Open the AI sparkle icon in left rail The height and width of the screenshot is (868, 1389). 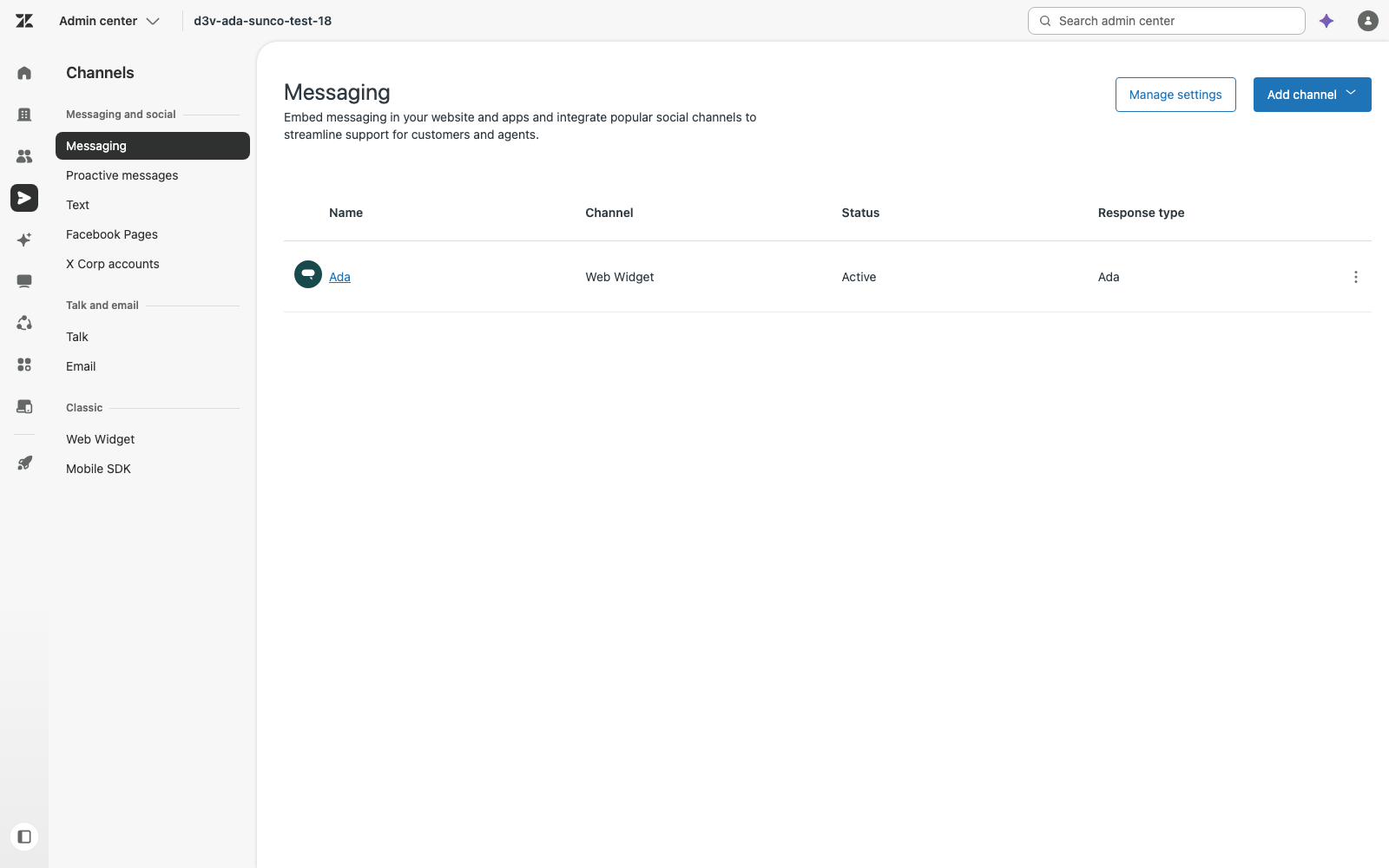coord(24,240)
